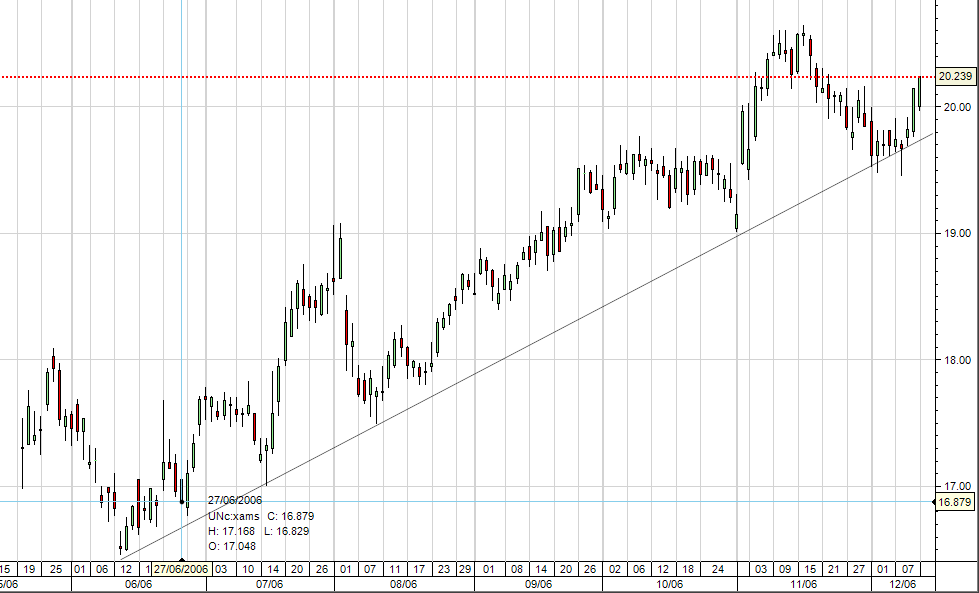The image size is (979, 593).
Task: Click day label 08 on the date axis
Action: [x=517, y=569]
